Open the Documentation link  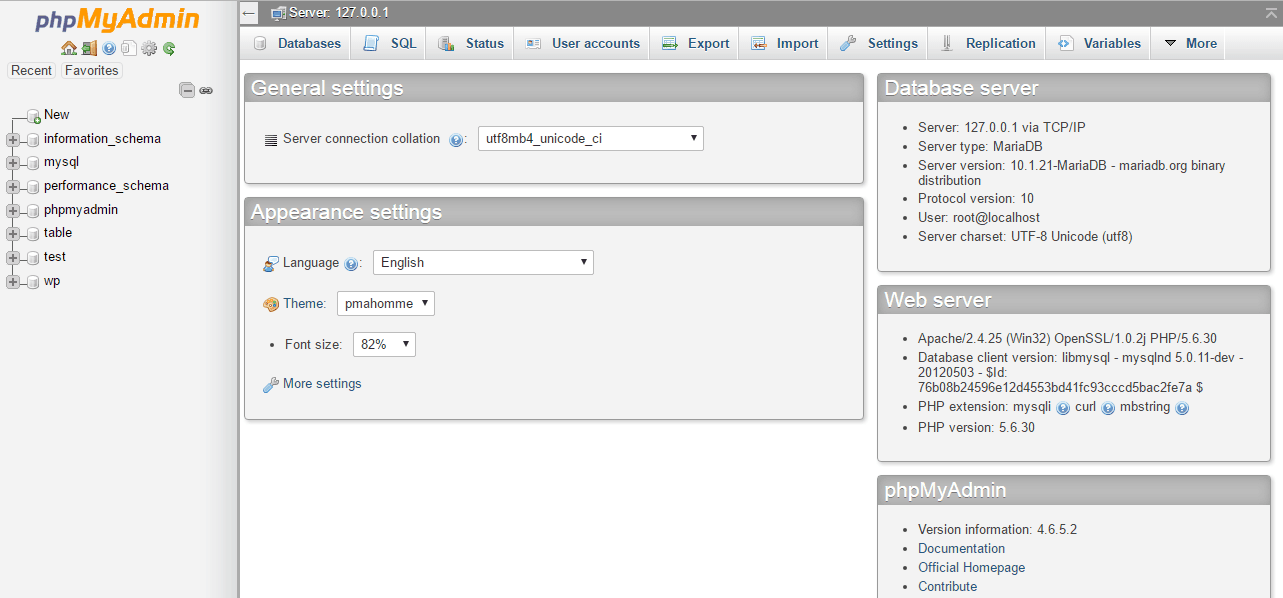tap(962, 549)
